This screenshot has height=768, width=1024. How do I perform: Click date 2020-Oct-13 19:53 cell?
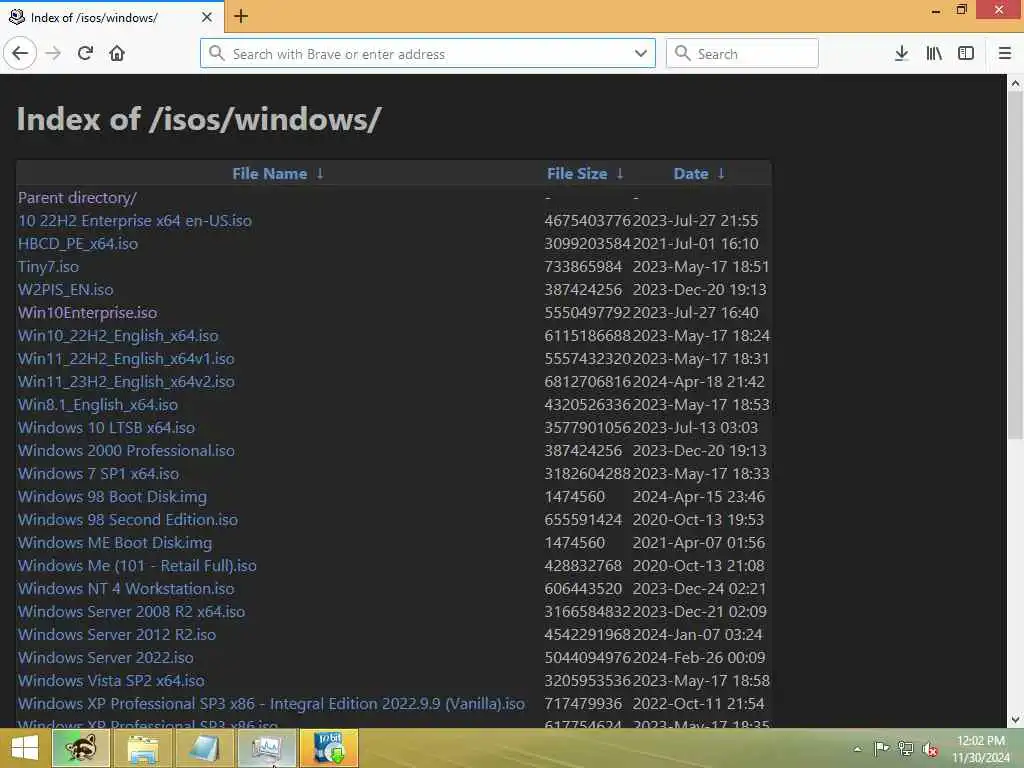tap(698, 519)
